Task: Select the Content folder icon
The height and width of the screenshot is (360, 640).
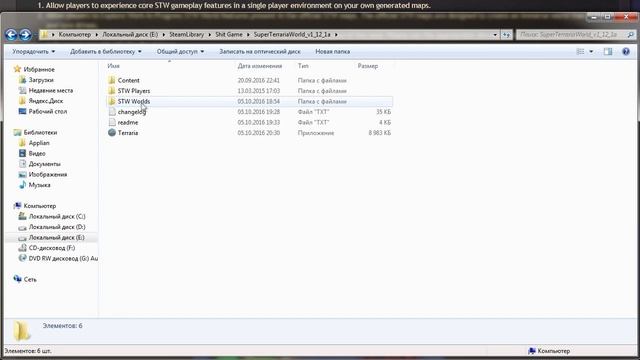Action: [x=112, y=80]
